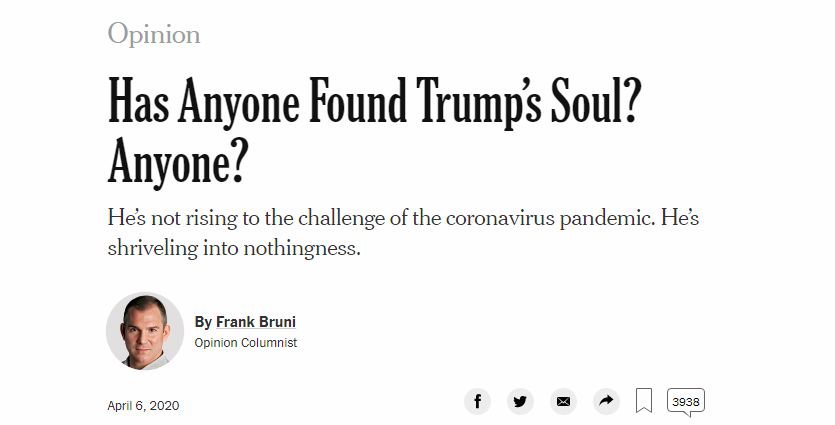Click the 'Opinion Columnist' label

pyautogui.click(x=245, y=342)
